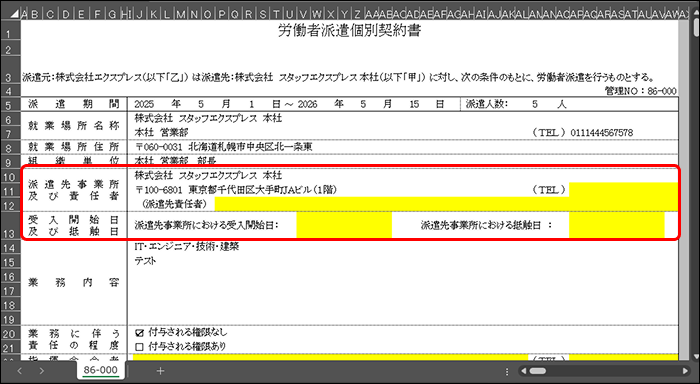
Task: Check the 付与される権限あり checkbox
Action: click(x=140, y=346)
